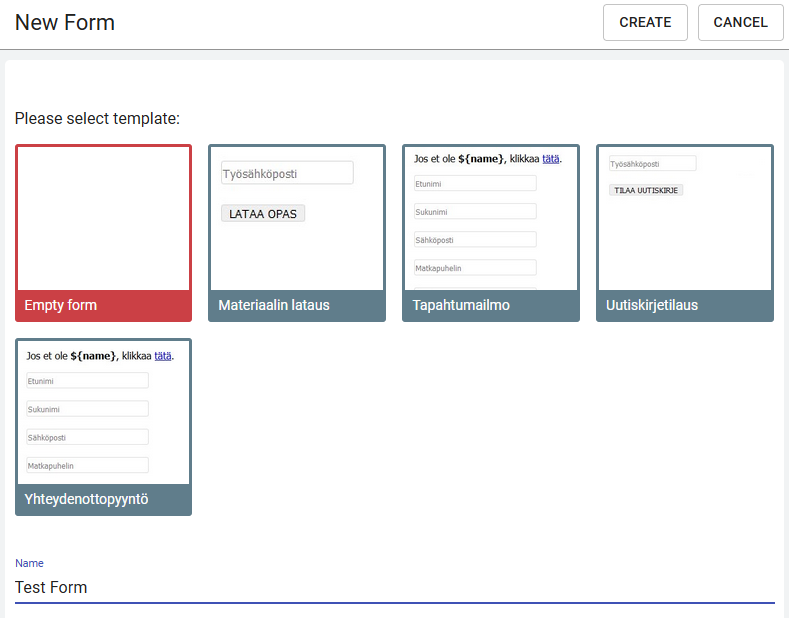Click the Sähköposti field in Yhteydenottopyyntö preview
The image size is (789, 618).
coord(87,437)
